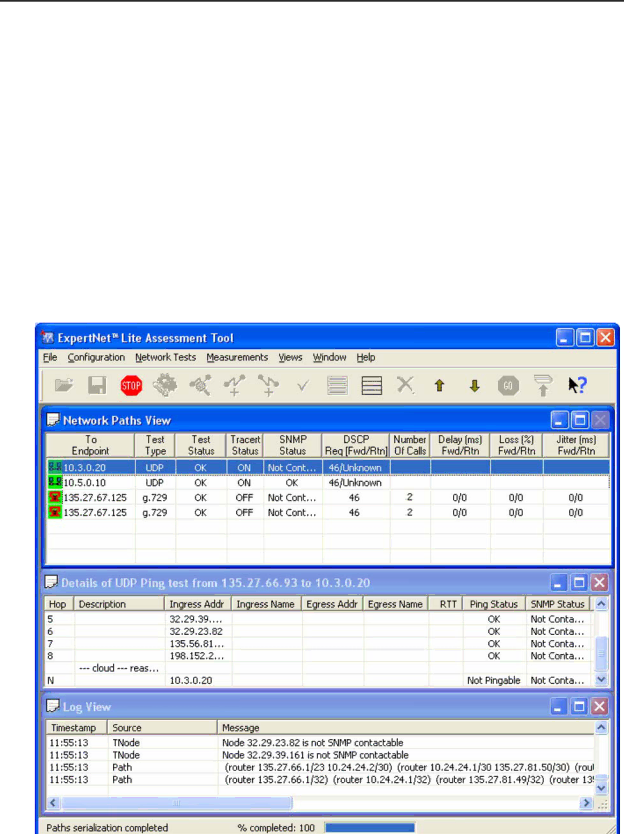The height and width of the screenshot is (834, 624).
Task: Click the Not Pingable status cell
Action: click(x=494, y=680)
